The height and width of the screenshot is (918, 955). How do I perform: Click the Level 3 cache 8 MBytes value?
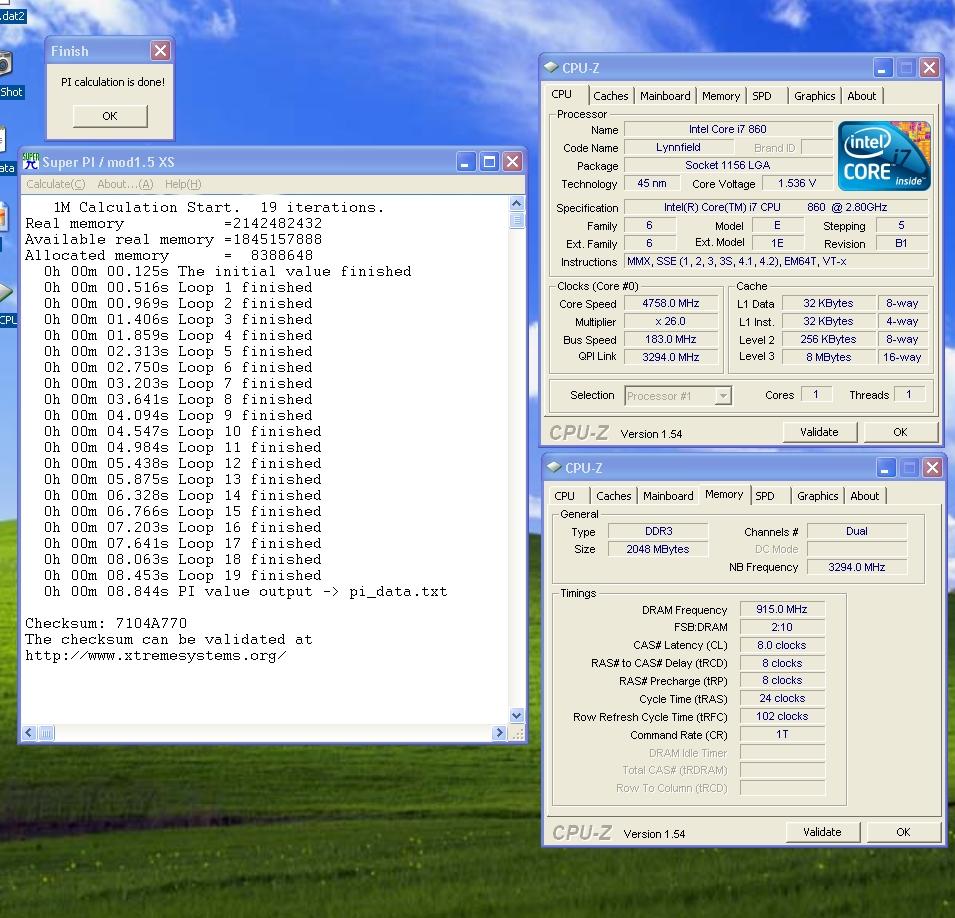828,357
